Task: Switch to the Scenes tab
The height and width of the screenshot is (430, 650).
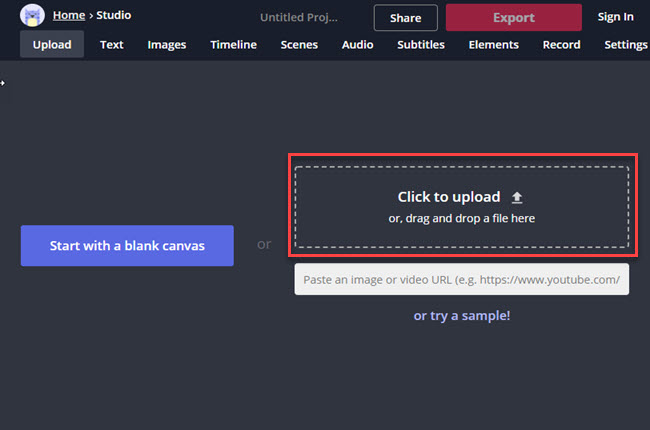Action: [299, 45]
